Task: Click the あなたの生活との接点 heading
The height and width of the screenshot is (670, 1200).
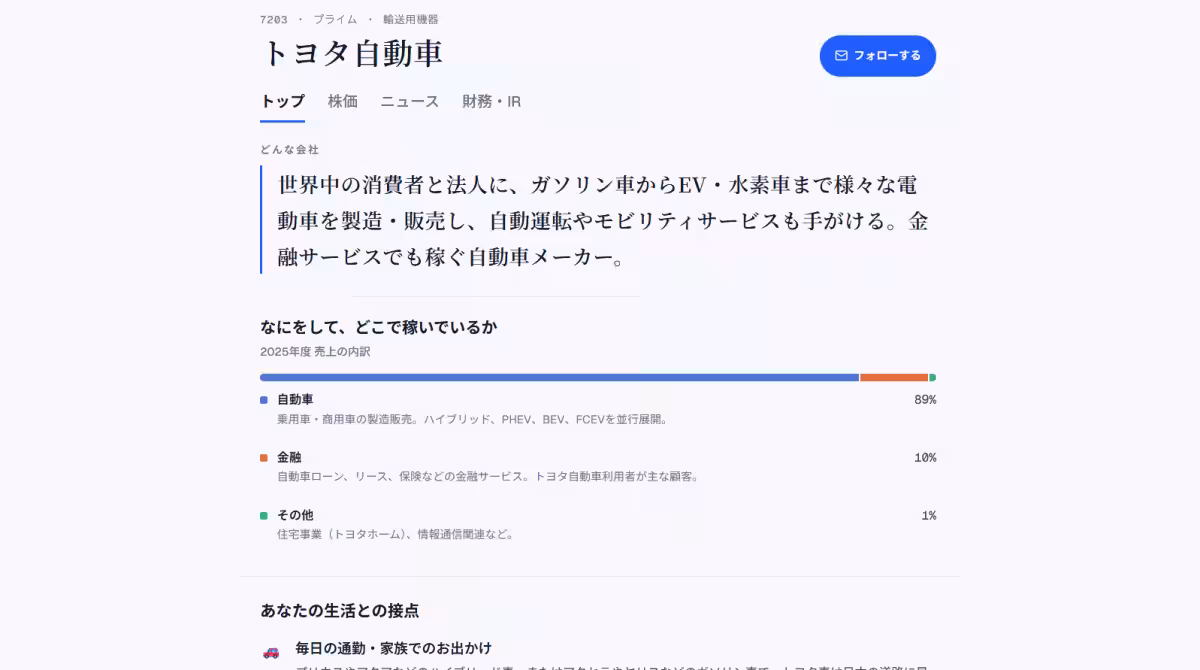Action: 340,610
